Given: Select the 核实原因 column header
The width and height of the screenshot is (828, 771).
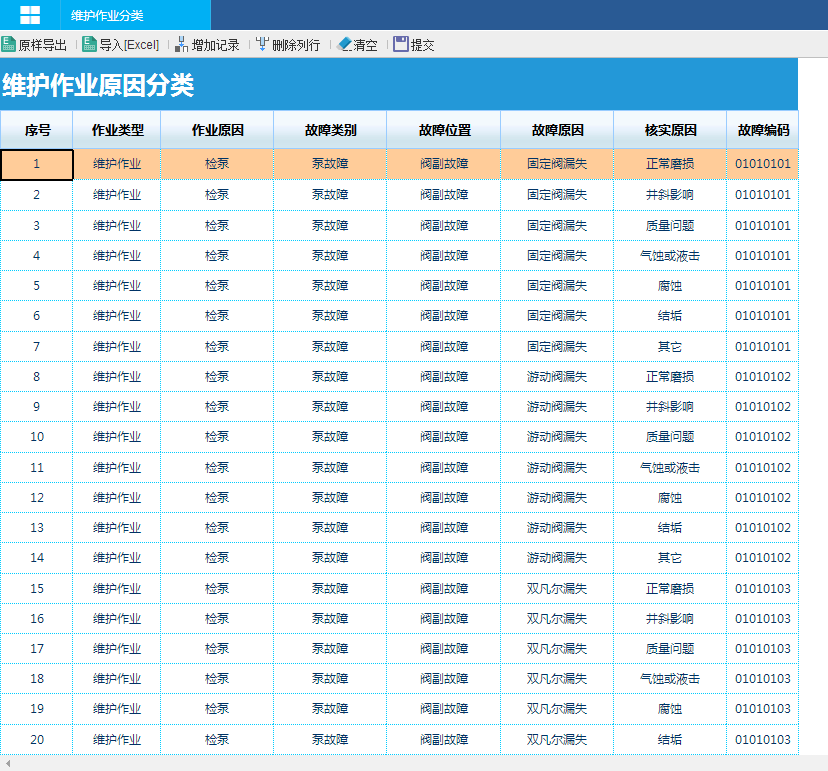Looking at the screenshot, I should pyautogui.click(x=670, y=130).
